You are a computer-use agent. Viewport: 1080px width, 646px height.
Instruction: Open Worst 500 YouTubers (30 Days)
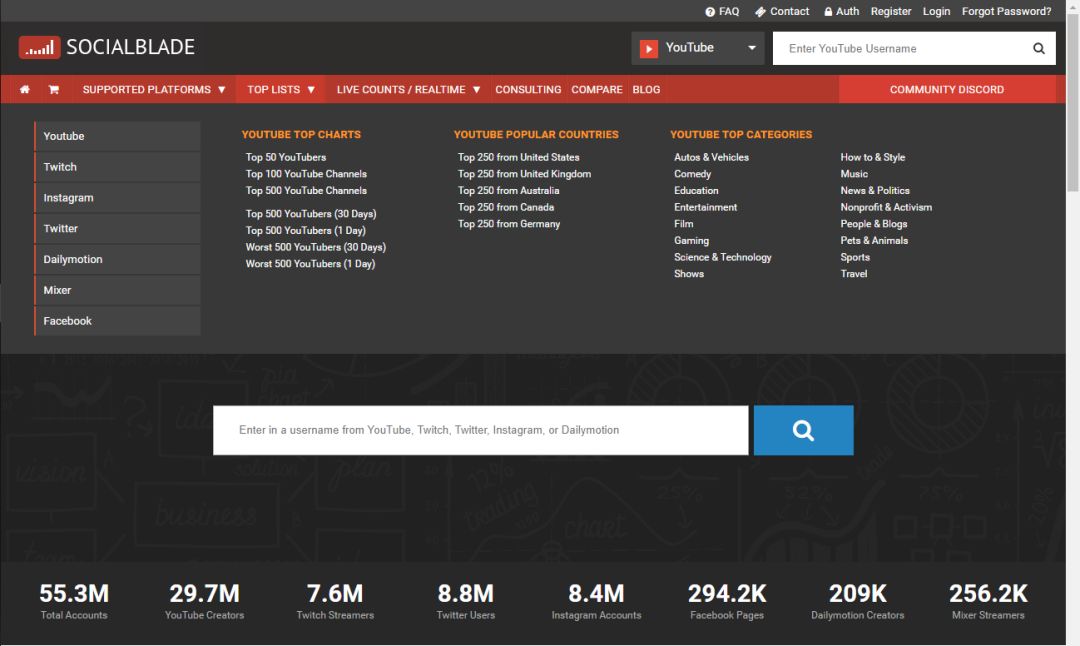pyautogui.click(x=315, y=247)
